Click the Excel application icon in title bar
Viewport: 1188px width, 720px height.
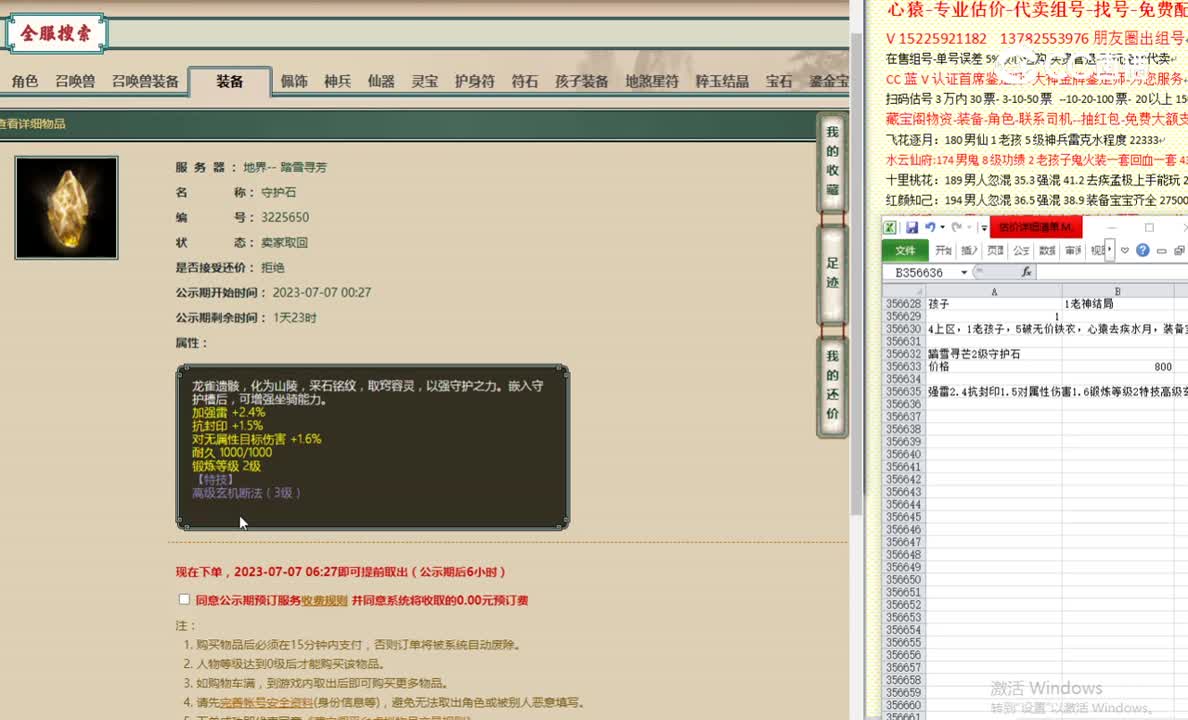point(891,227)
